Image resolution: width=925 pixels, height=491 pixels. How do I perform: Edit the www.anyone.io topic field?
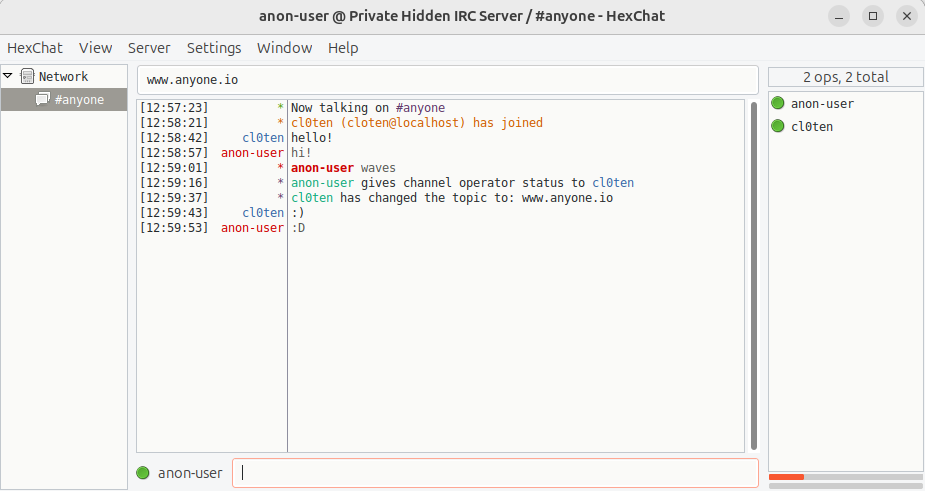[448, 80]
